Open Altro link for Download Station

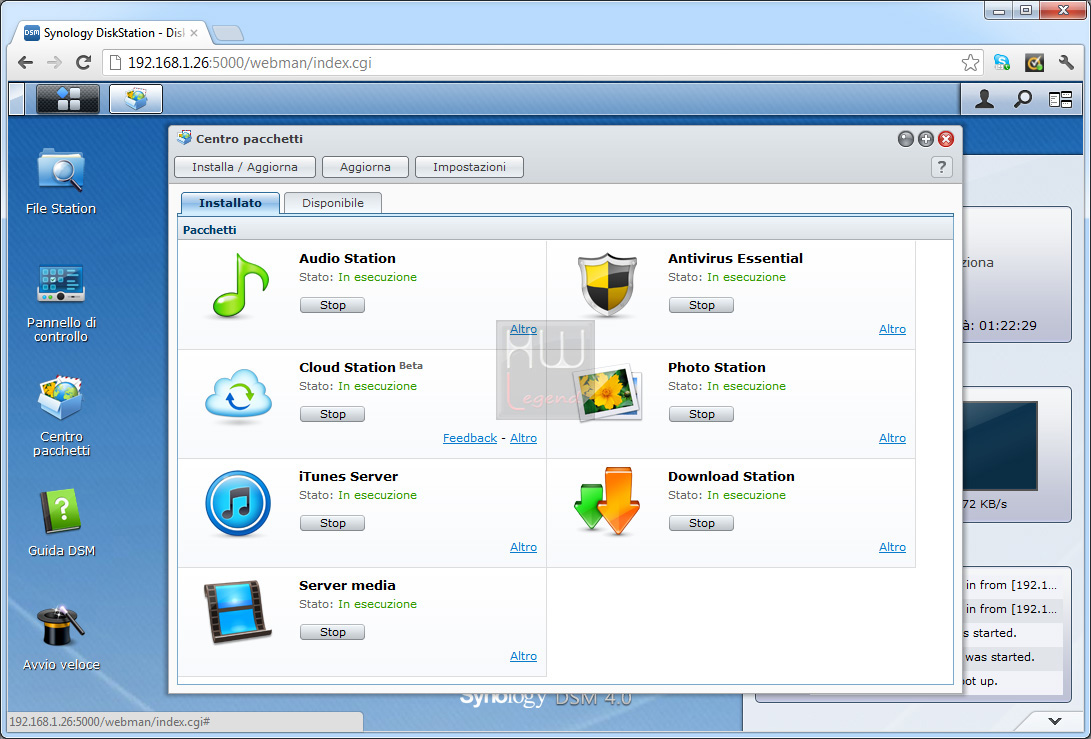click(892, 547)
